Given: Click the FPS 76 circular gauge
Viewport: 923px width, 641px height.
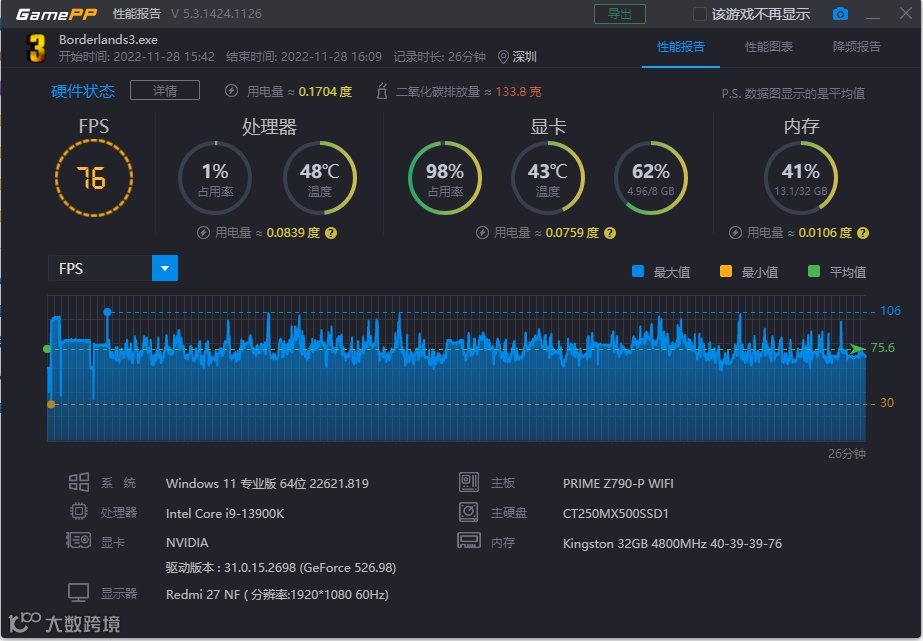Looking at the screenshot, I should (94, 178).
